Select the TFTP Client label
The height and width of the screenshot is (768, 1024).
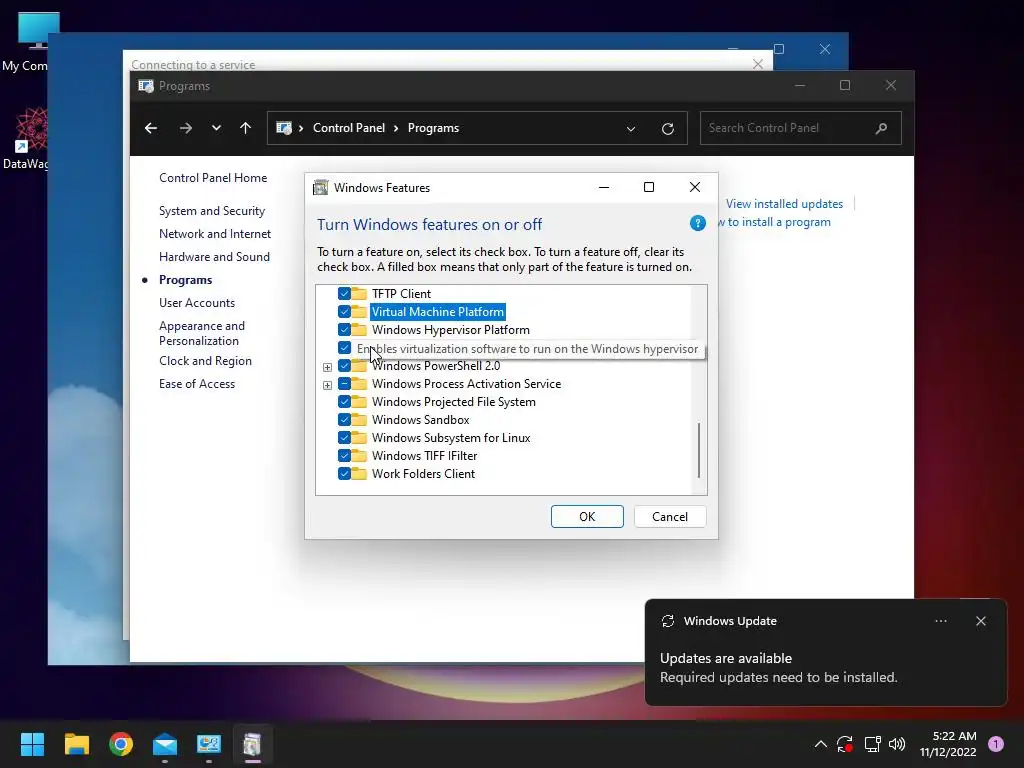[401, 294]
